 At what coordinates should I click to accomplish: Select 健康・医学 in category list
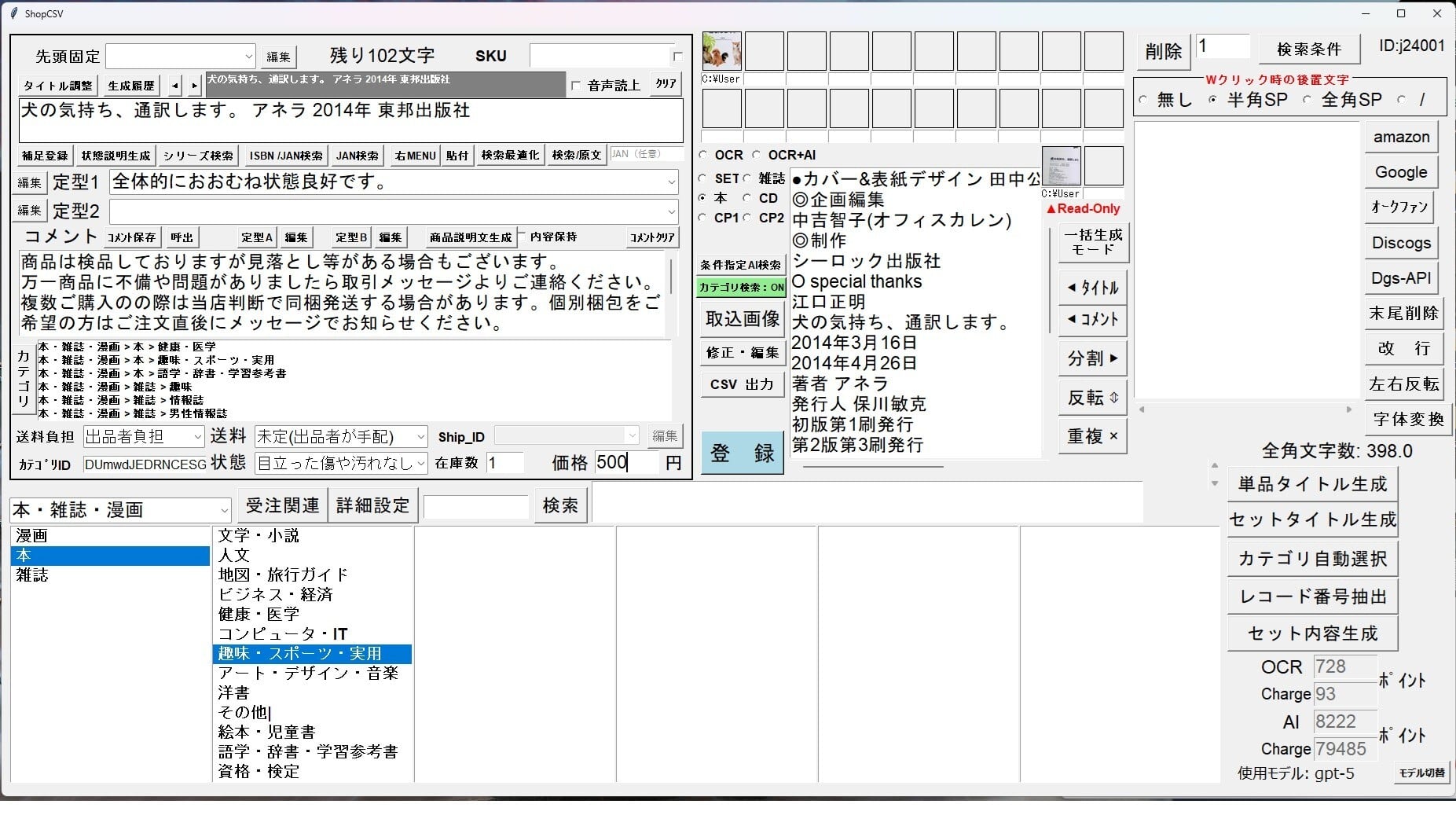point(259,614)
